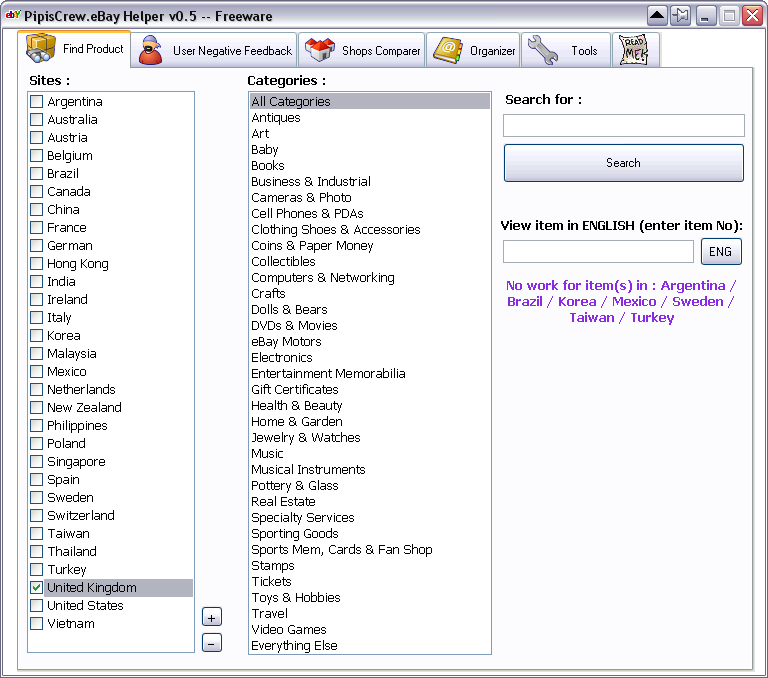The height and width of the screenshot is (678, 768).
Task: Select Entertainment Memorabilia category
Action: click(370, 373)
